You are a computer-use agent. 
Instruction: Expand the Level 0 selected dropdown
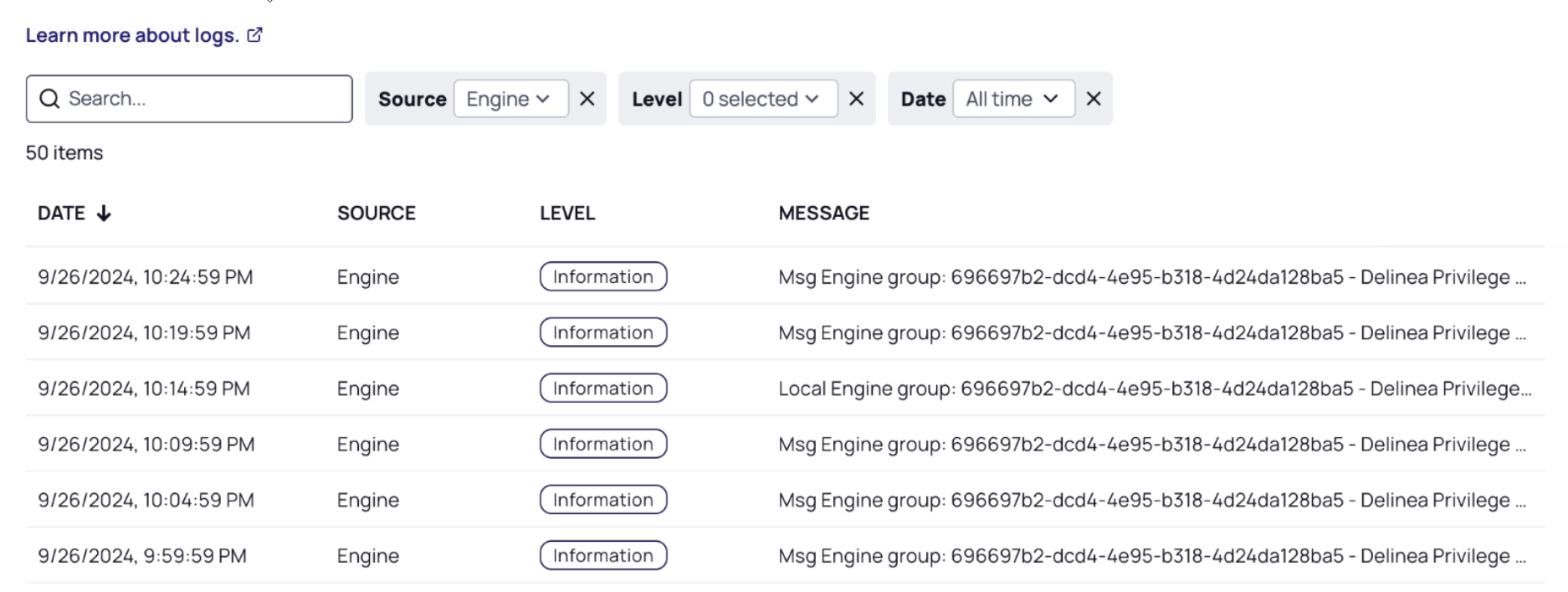coord(763,99)
